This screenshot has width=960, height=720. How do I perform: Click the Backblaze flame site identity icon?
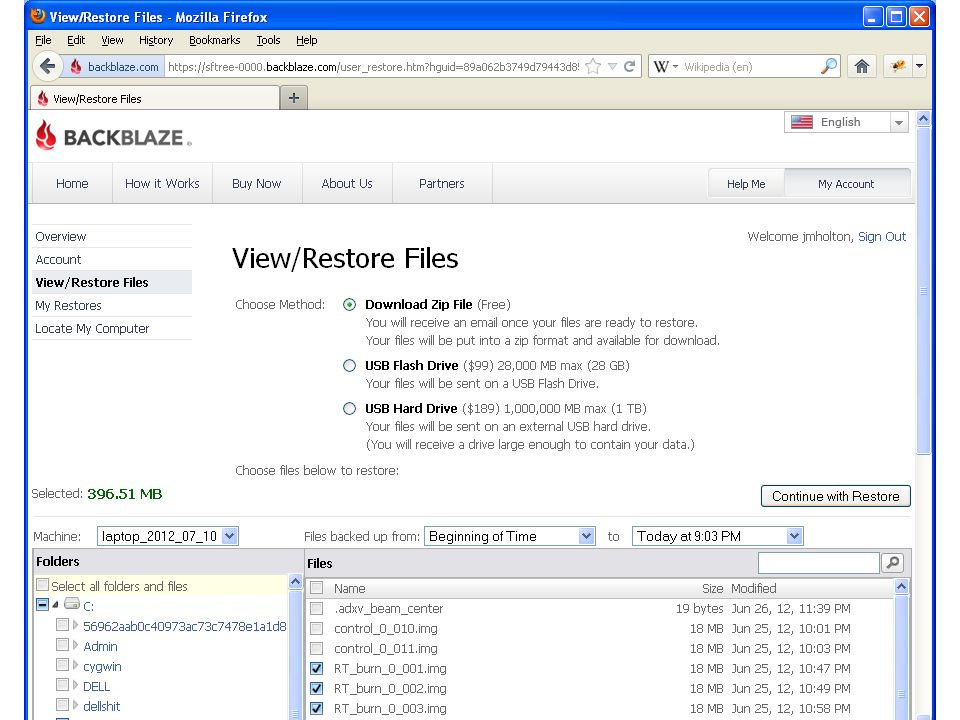76,67
